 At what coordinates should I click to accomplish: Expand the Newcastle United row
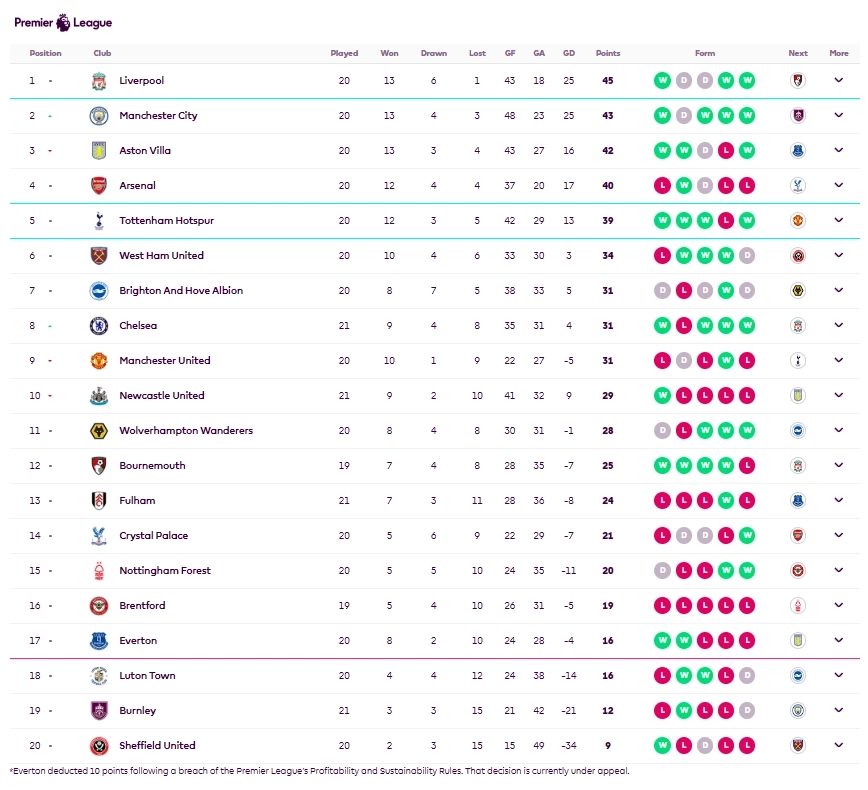(x=839, y=396)
